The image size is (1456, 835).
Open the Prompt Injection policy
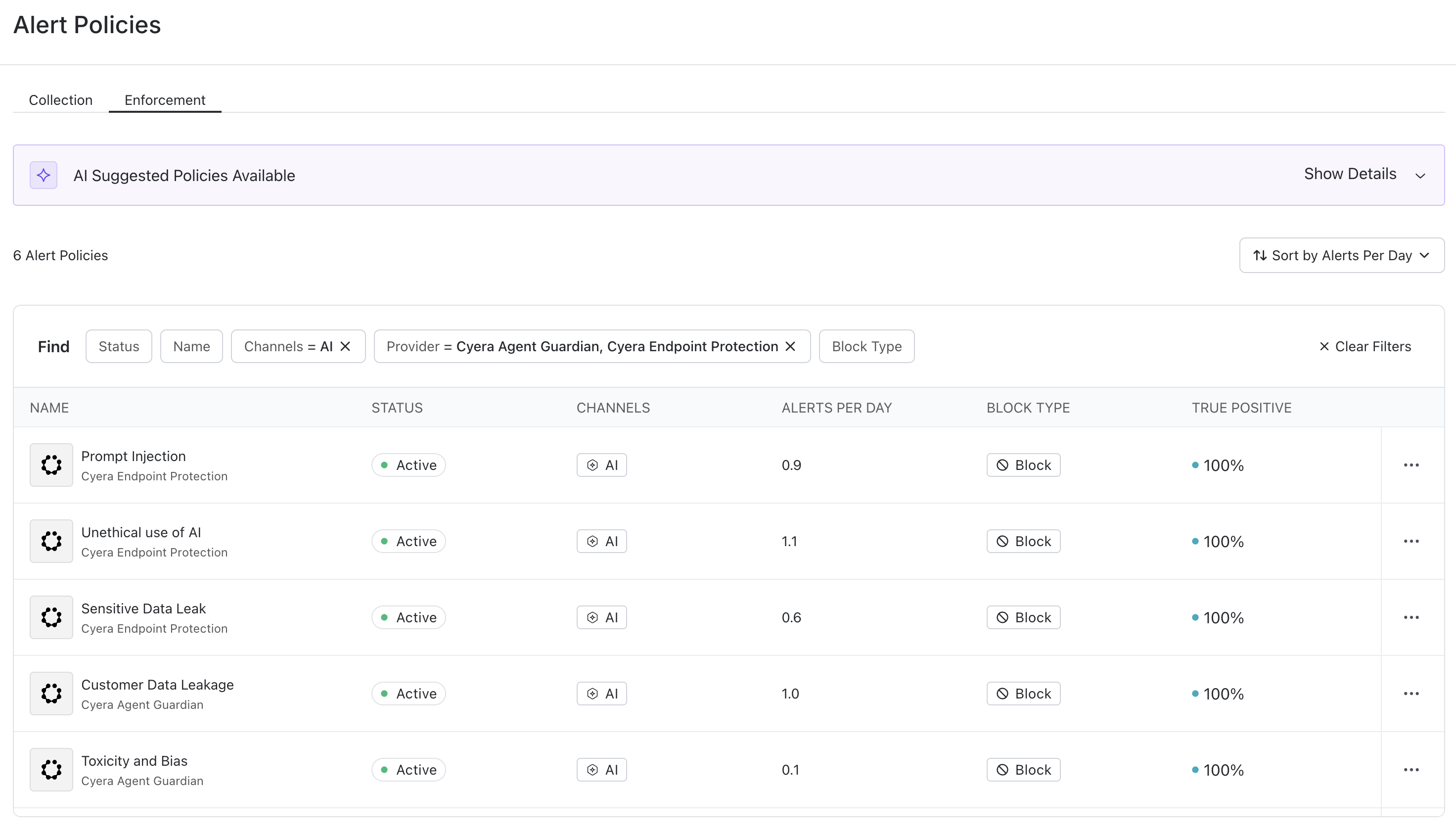(x=134, y=457)
